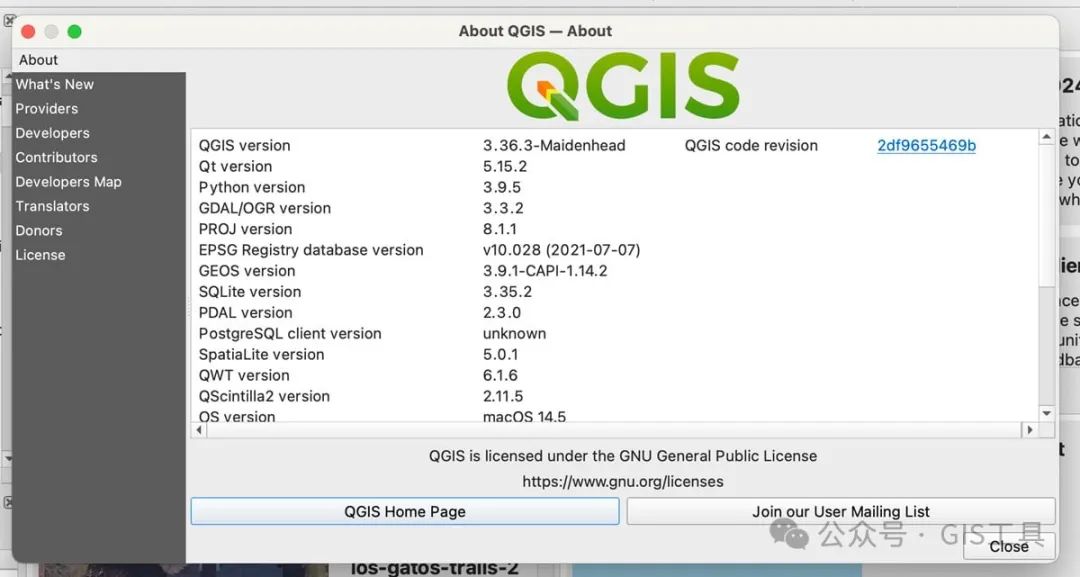
Task: Select the 3.36.3-Maidenhead version value
Action: pyautogui.click(x=554, y=145)
